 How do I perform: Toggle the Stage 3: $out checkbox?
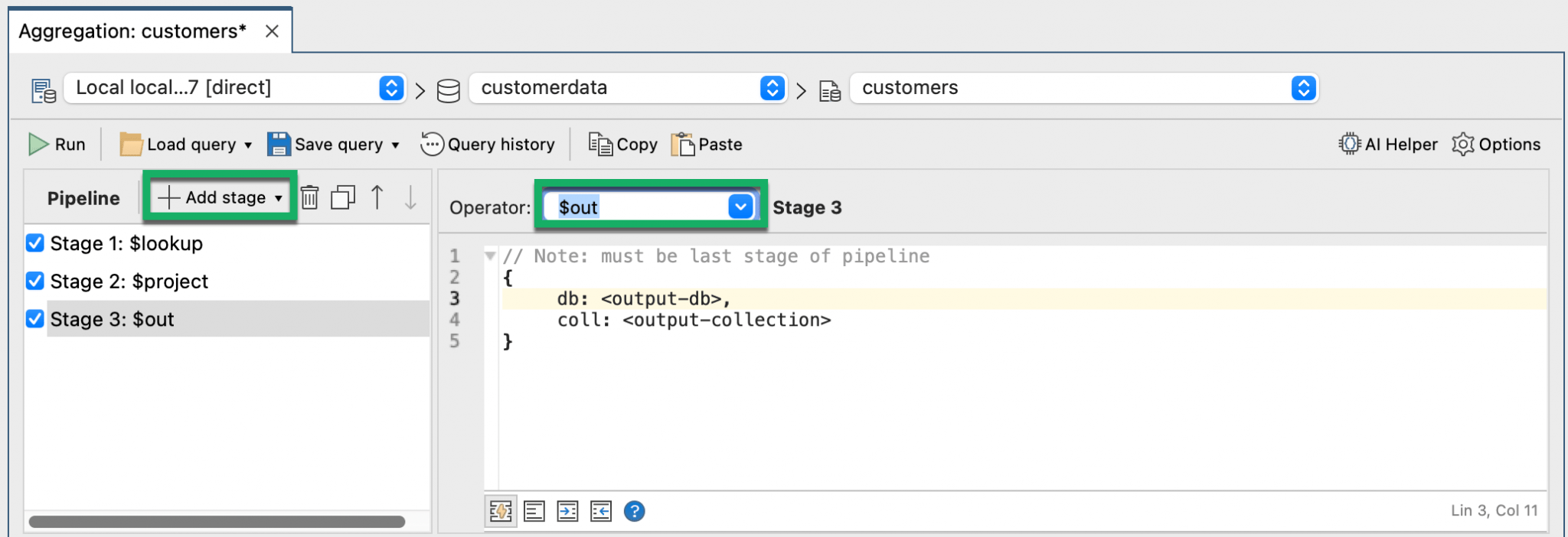pyautogui.click(x=35, y=319)
